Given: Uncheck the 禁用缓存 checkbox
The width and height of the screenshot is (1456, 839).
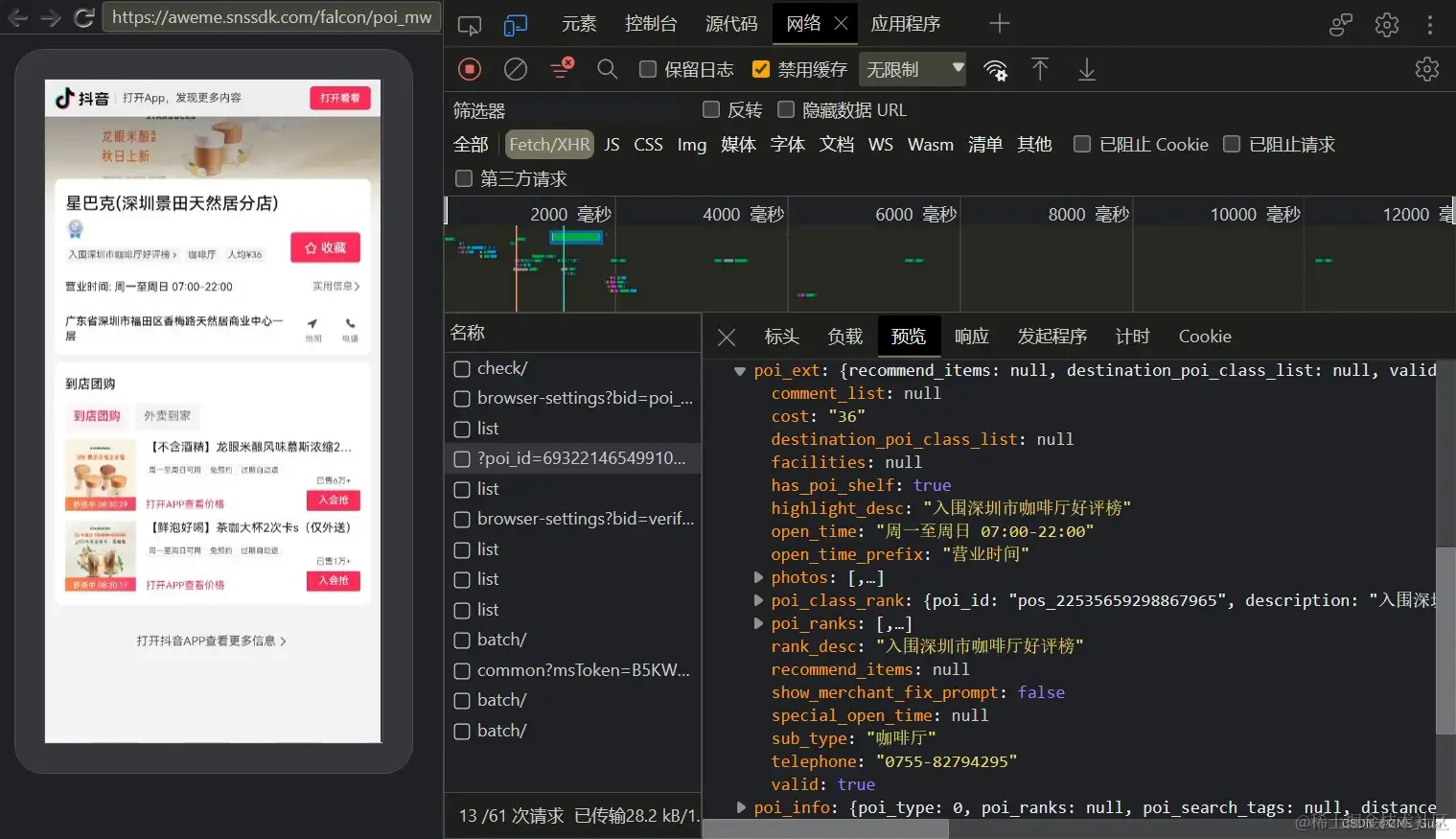Looking at the screenshot, I should 761,69.
